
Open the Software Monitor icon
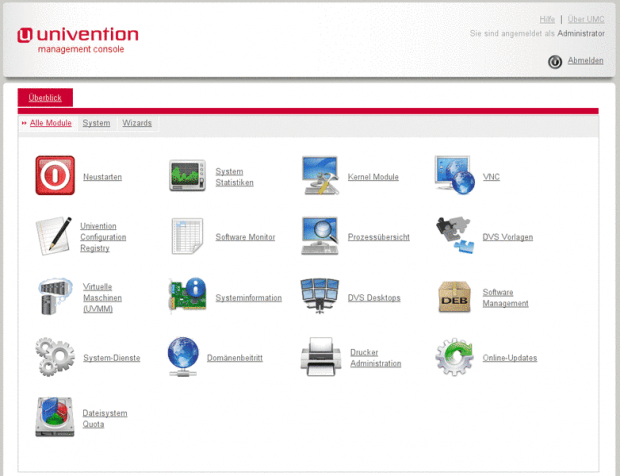click(188, 236)
